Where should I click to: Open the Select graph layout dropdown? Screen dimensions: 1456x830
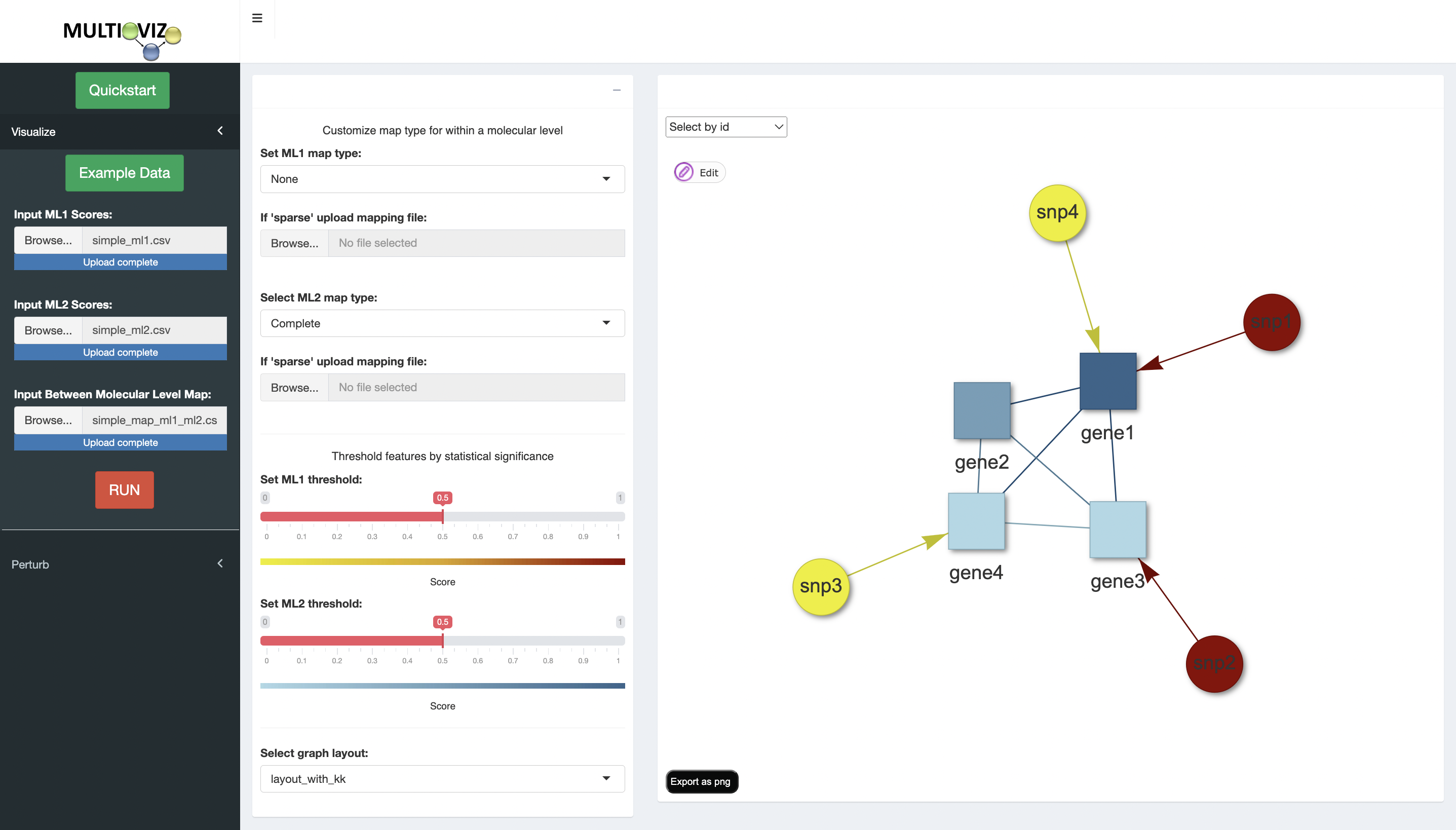(442, 779)
